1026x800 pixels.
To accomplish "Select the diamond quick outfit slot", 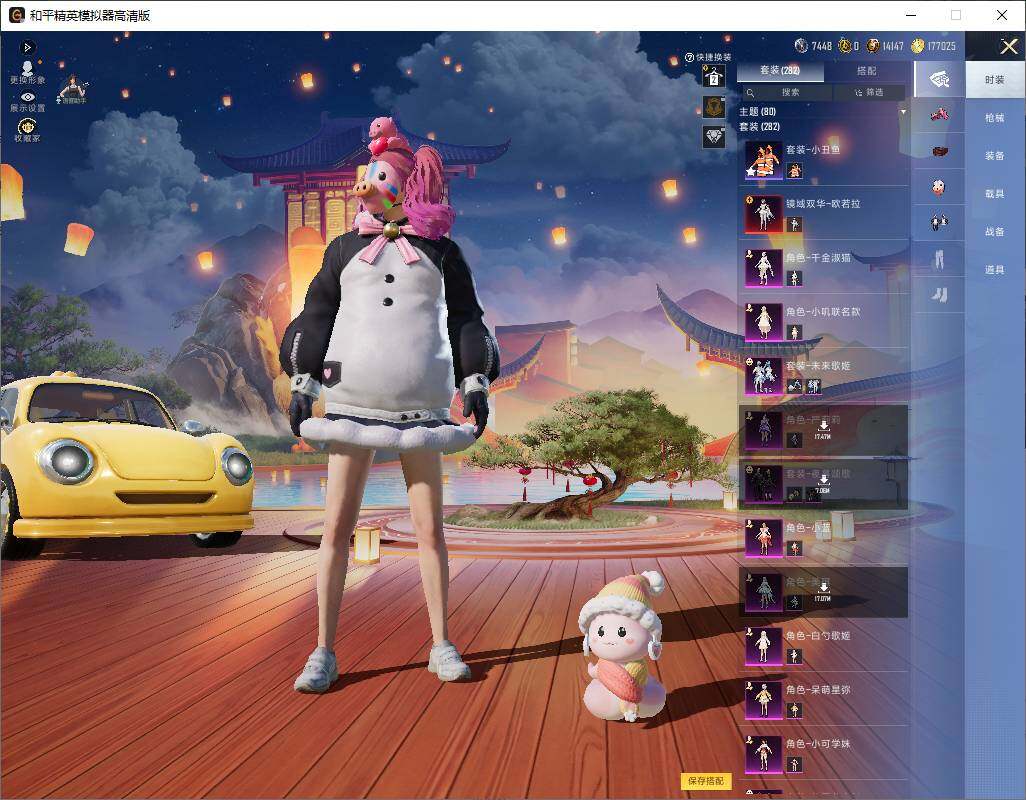I will pyautogui.click(x=714, y=137).
